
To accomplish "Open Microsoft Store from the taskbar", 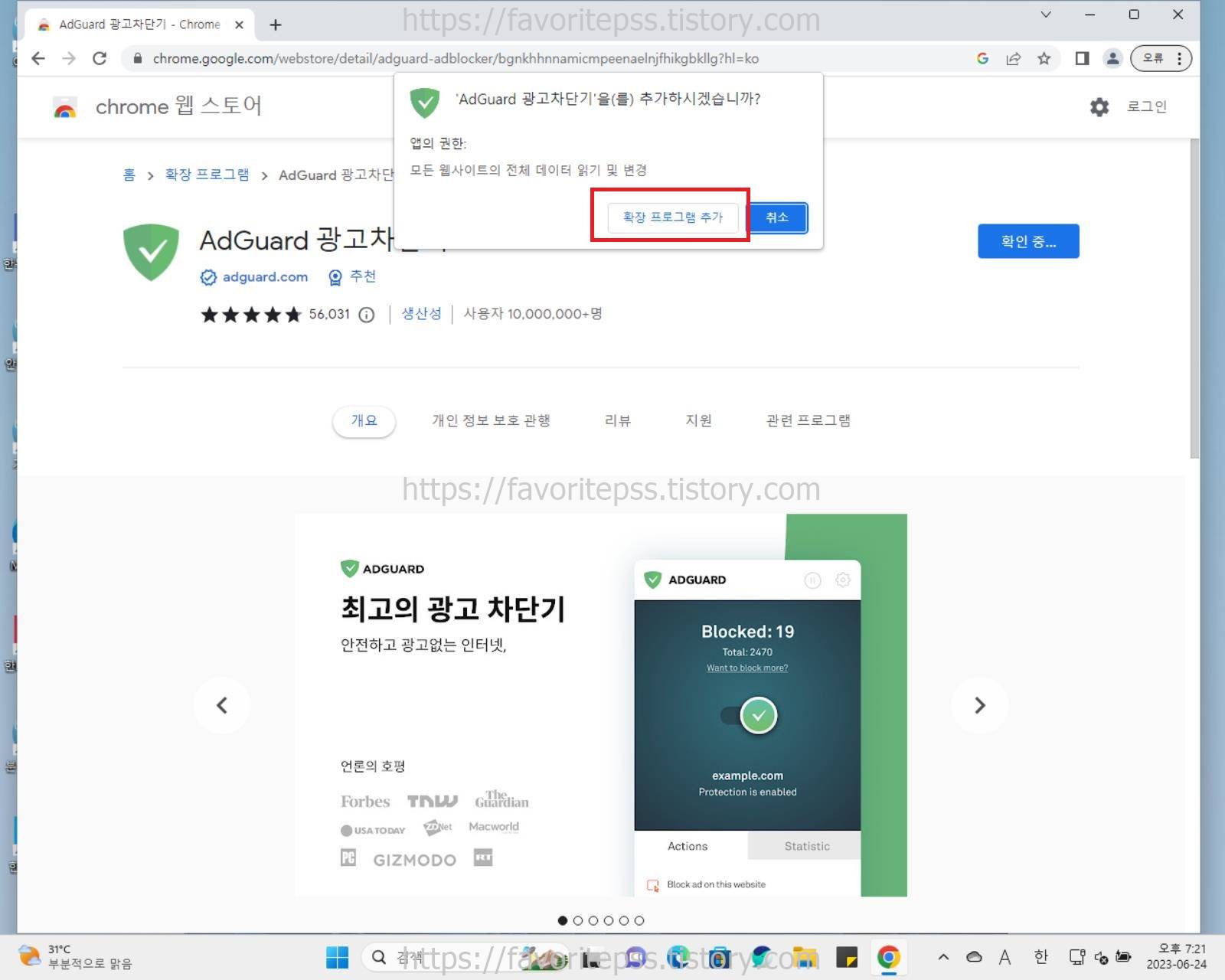I will click(x=720, y=957).
